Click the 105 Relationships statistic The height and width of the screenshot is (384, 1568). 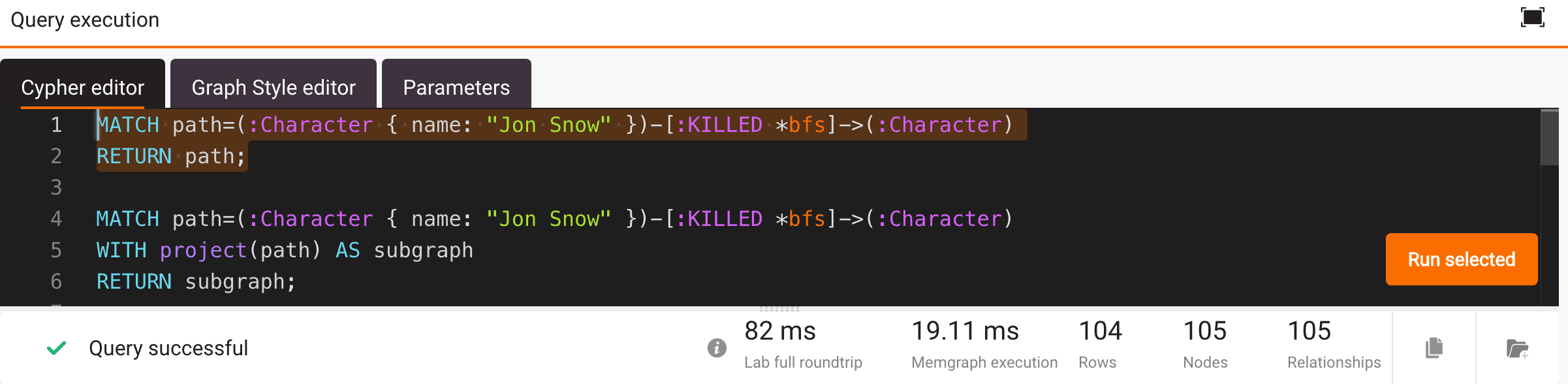click(1334, 344)
